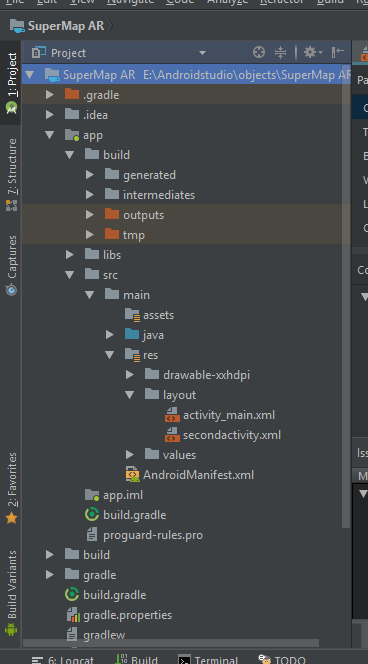Expand the tmp folder

click(89, 235)
